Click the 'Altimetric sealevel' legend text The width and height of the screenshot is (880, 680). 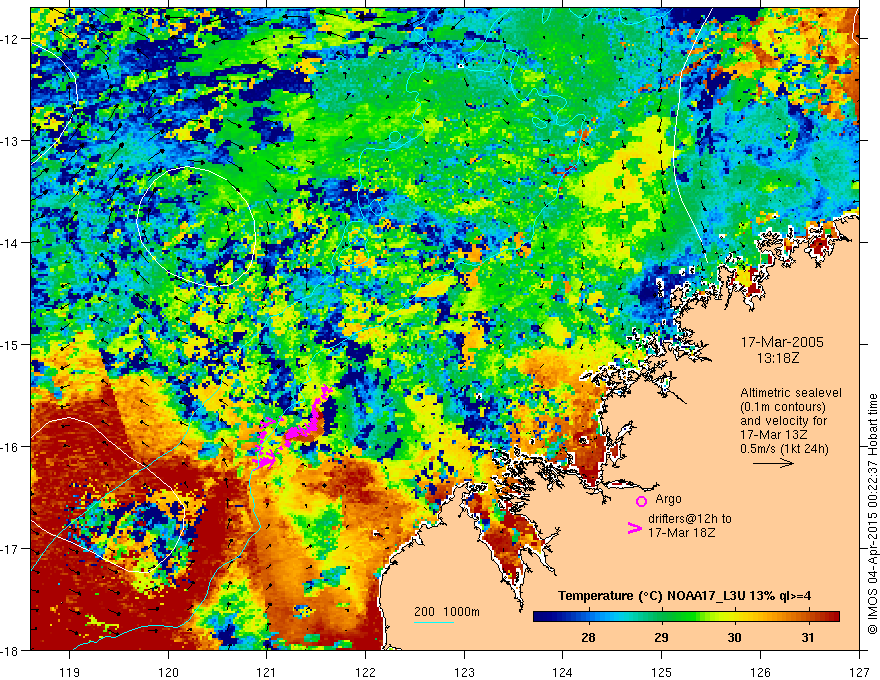pos(791,393)
